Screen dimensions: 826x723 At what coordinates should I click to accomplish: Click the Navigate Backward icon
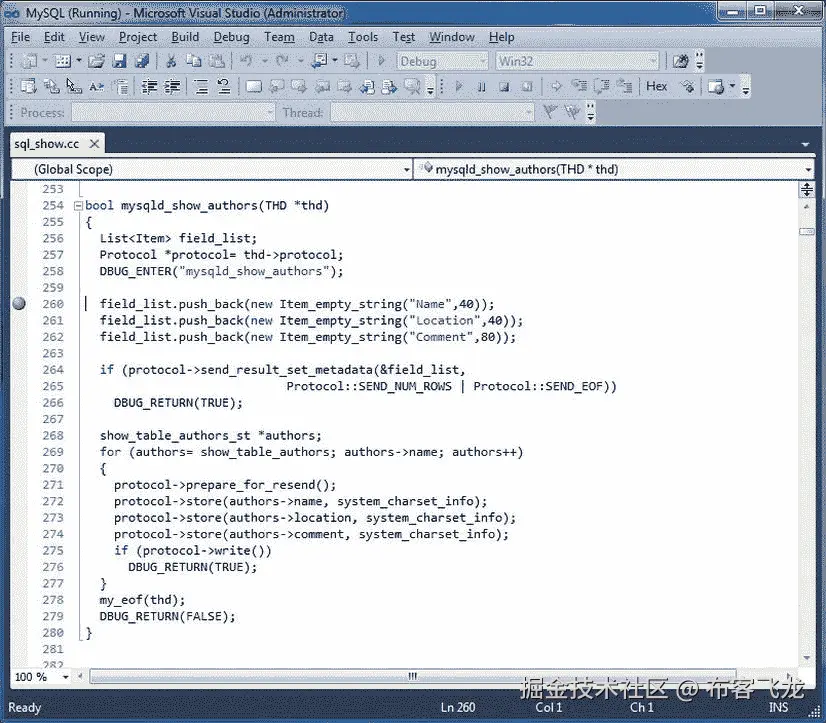(x=319, y=61)
